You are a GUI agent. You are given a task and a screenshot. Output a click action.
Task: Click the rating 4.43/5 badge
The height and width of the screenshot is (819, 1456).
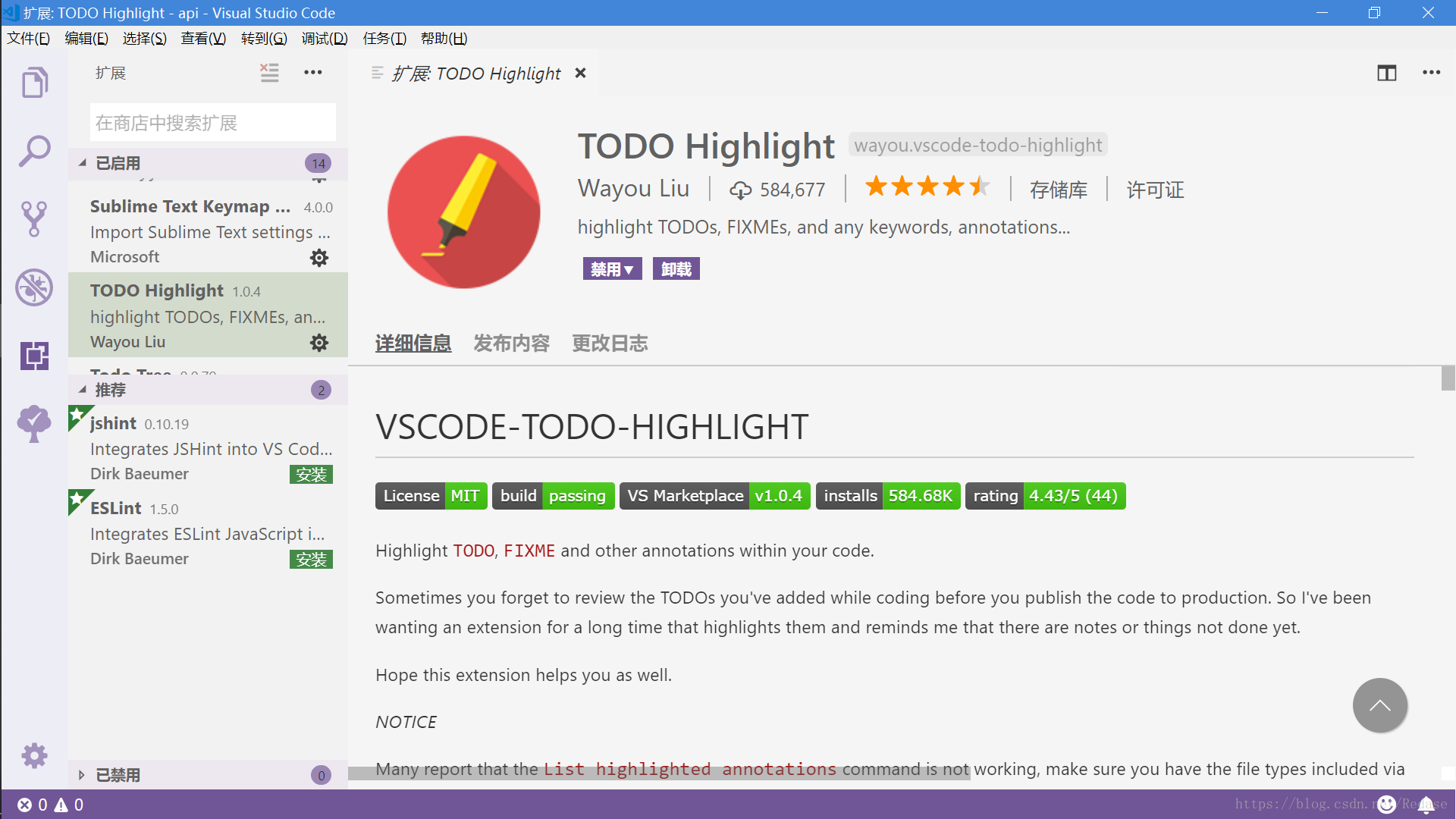coord(1046,496)
